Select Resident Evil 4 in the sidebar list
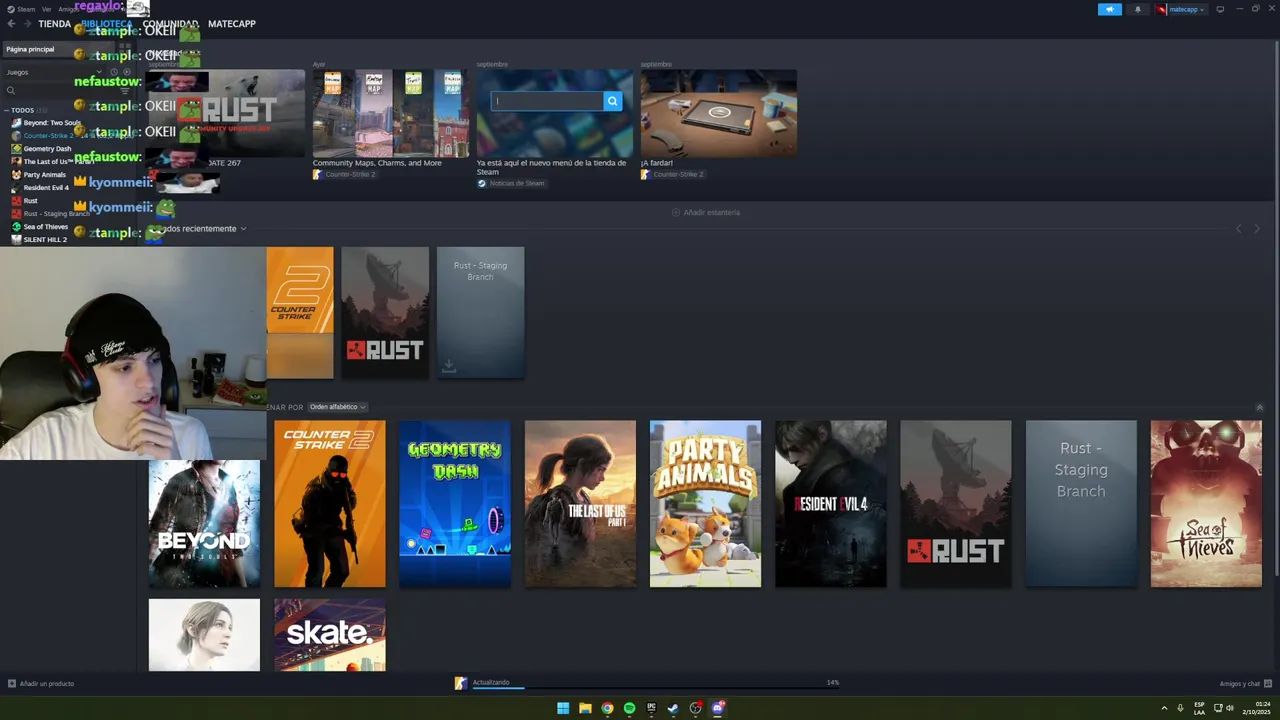This screenshot has width=1280, height=720. point(46,188)
